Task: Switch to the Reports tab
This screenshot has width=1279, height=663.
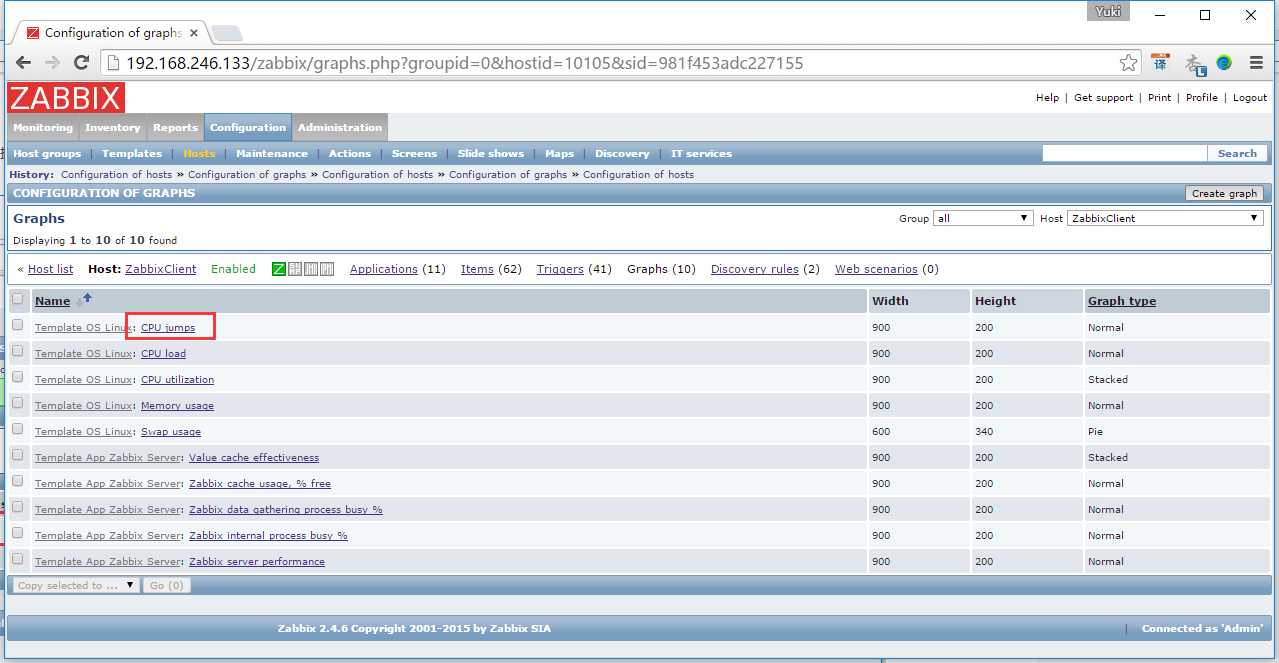Action: [175, 127]
